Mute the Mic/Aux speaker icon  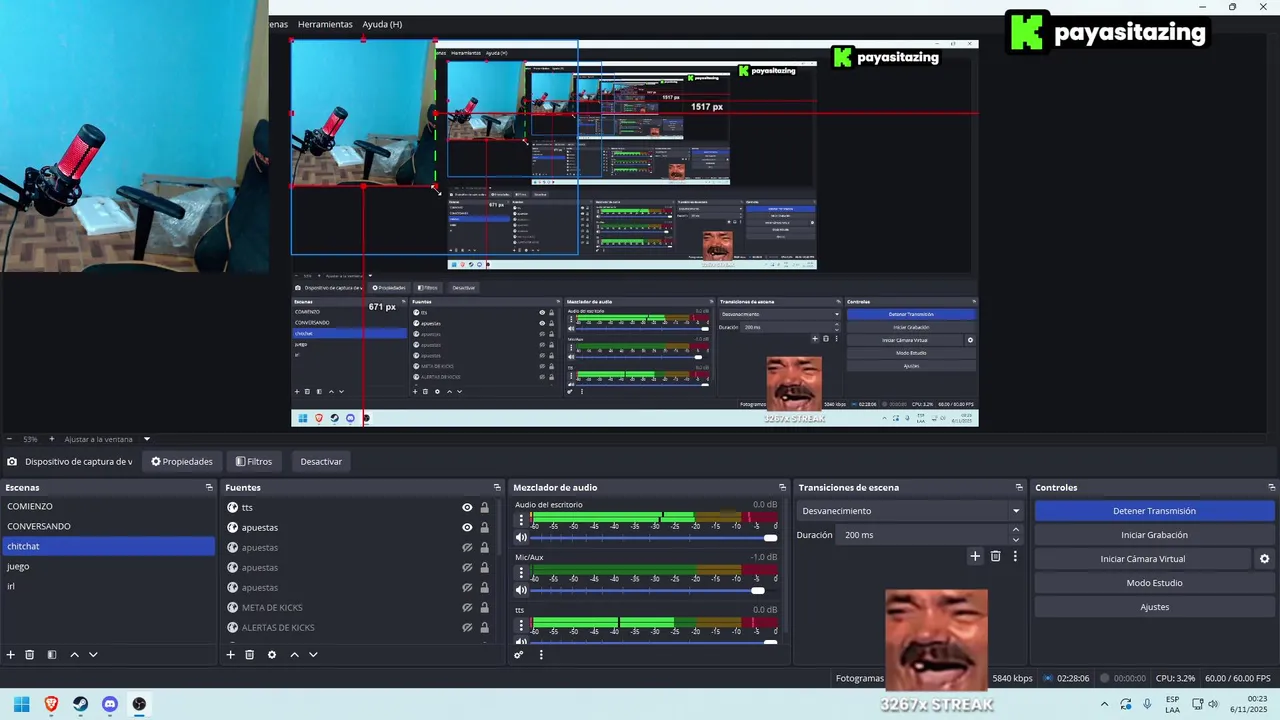[521, 590]
